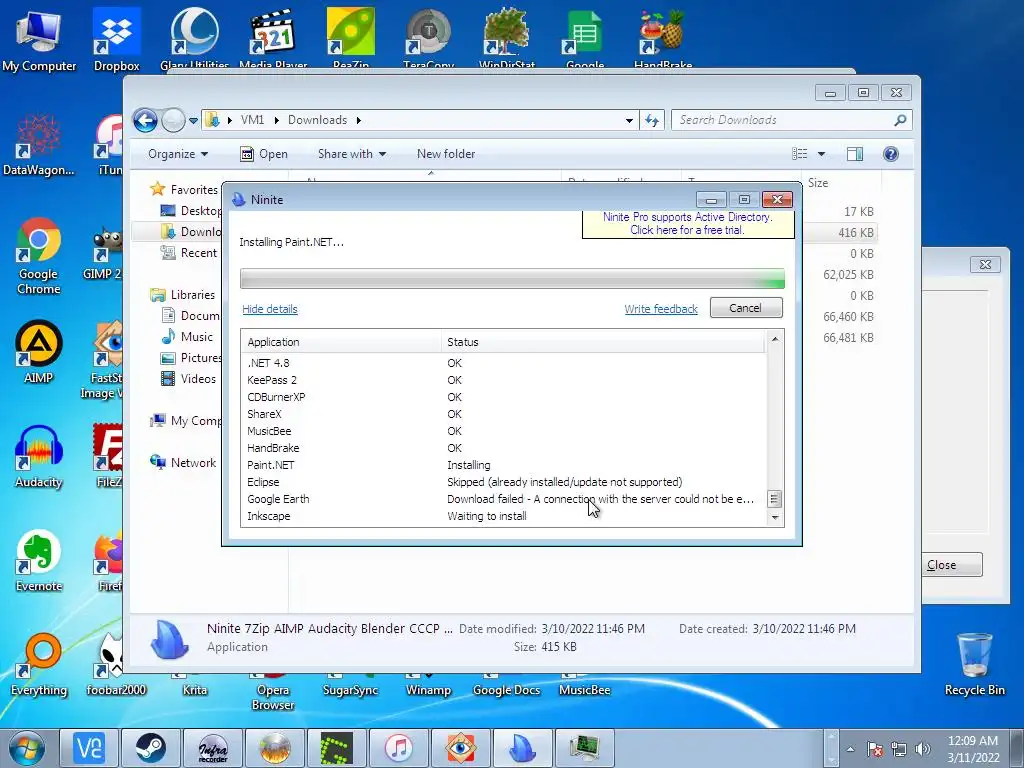Click the Ninite Pro free trial banner

point(688,223)
